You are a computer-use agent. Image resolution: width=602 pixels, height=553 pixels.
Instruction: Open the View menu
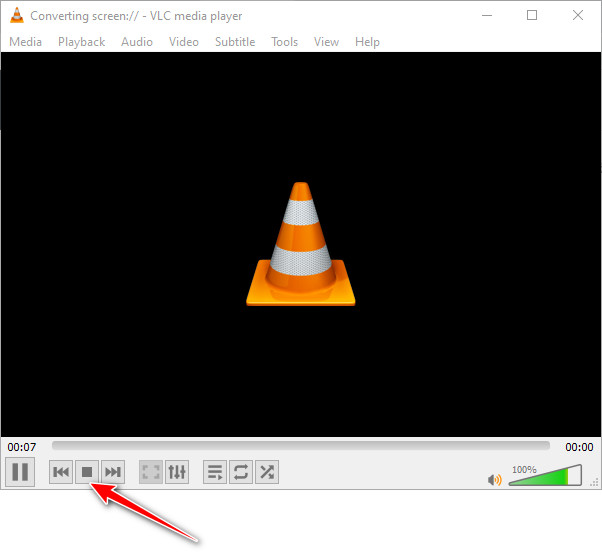326,41
